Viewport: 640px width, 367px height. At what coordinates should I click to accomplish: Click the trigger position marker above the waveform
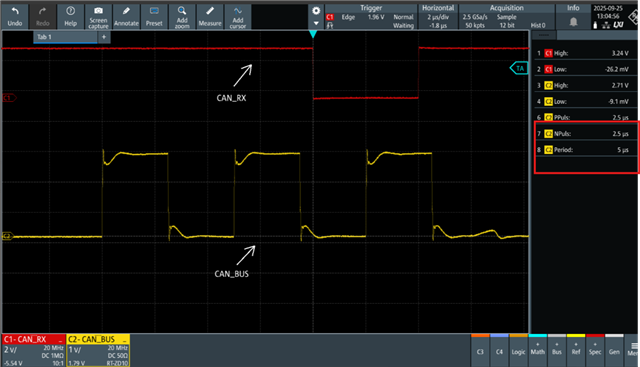313,34
